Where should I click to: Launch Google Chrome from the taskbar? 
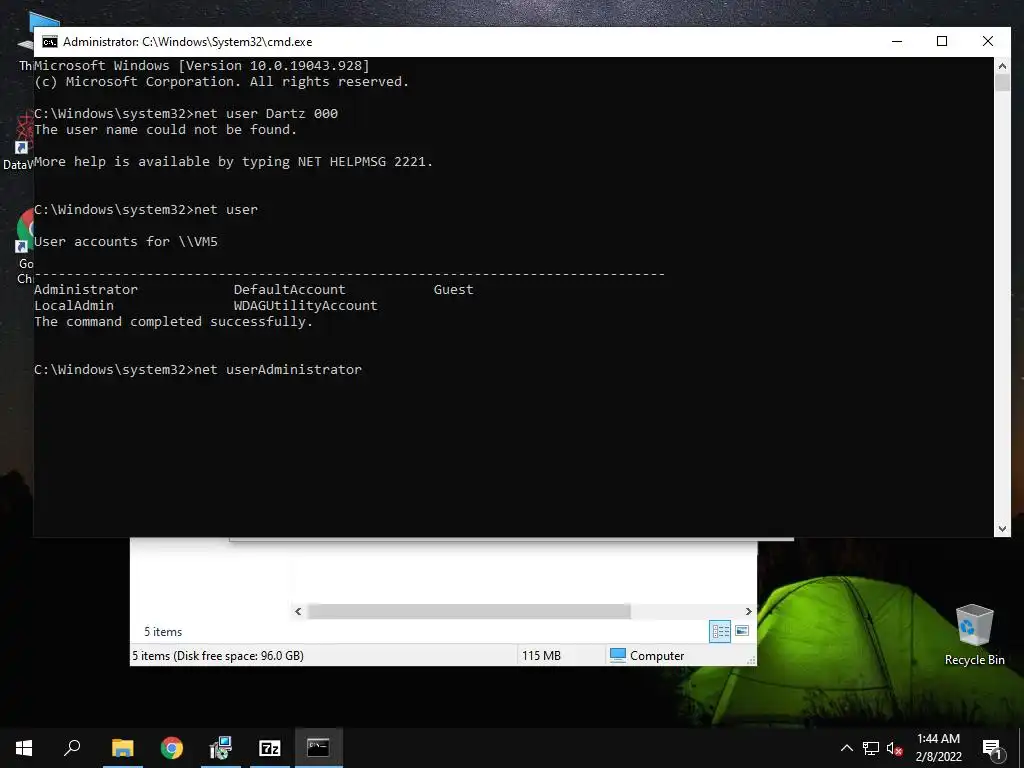coord(172,748)
